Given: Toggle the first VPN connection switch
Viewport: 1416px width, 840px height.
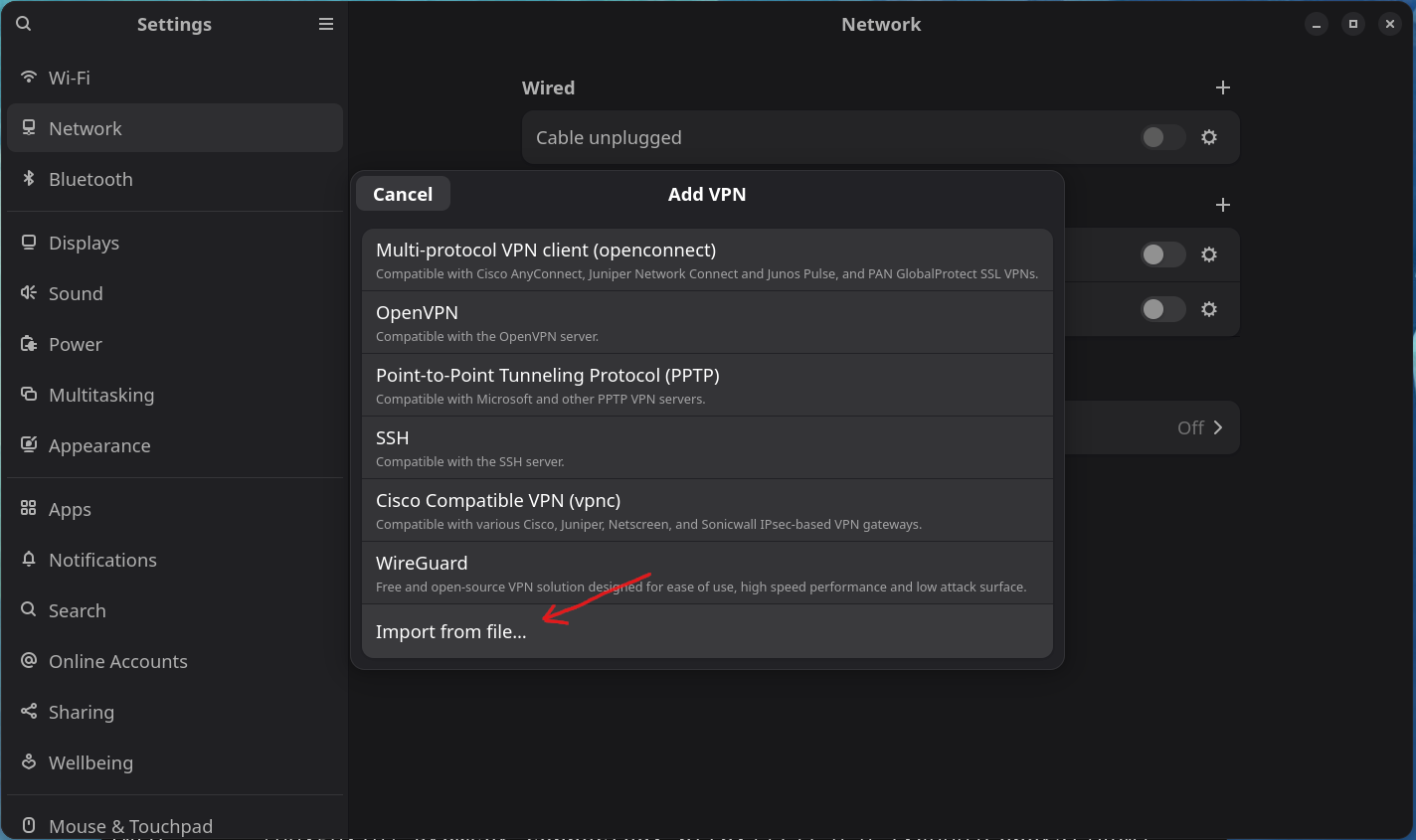Looking at the screenshot, I should [x=1163, y=254].
